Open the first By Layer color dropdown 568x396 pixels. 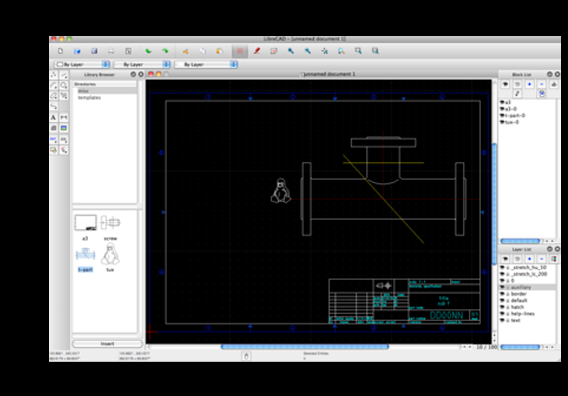82,64
